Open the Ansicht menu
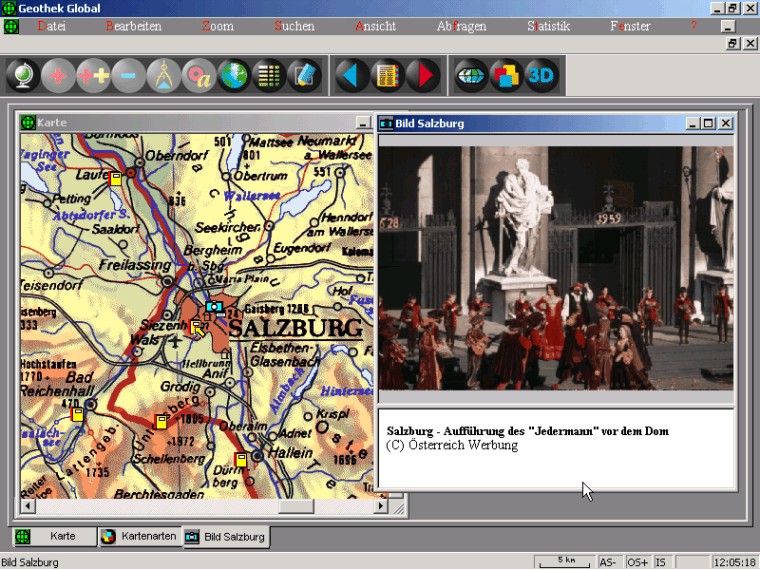 375,26
